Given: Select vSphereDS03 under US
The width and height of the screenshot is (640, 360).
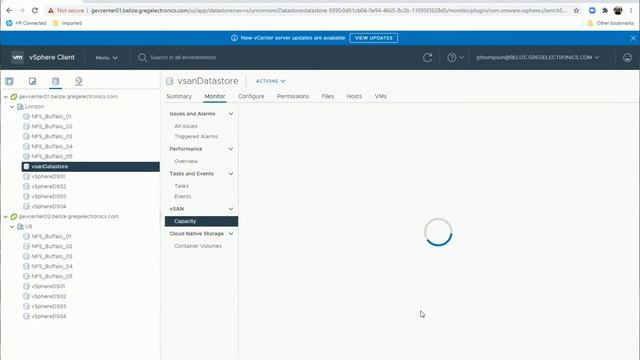Looking at the screenshot, I should pyautogui.click(x=49, y=306).
